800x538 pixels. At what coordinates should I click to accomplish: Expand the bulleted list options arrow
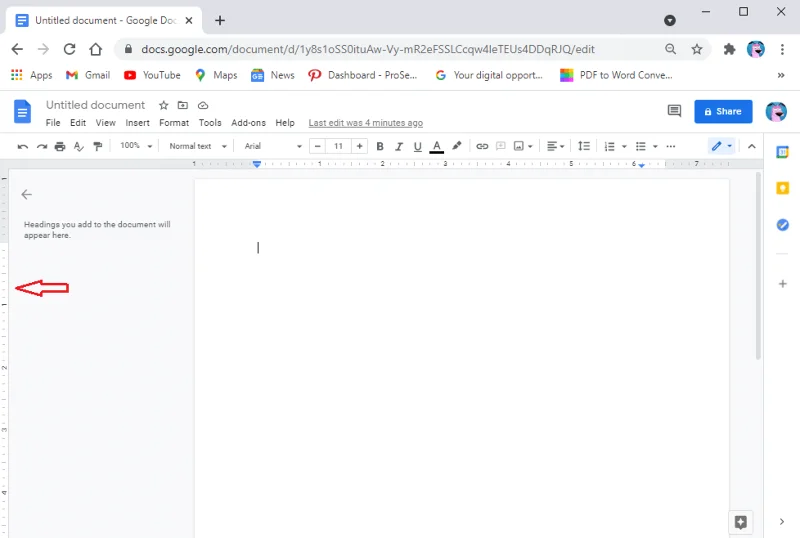(x=655, y=147)
